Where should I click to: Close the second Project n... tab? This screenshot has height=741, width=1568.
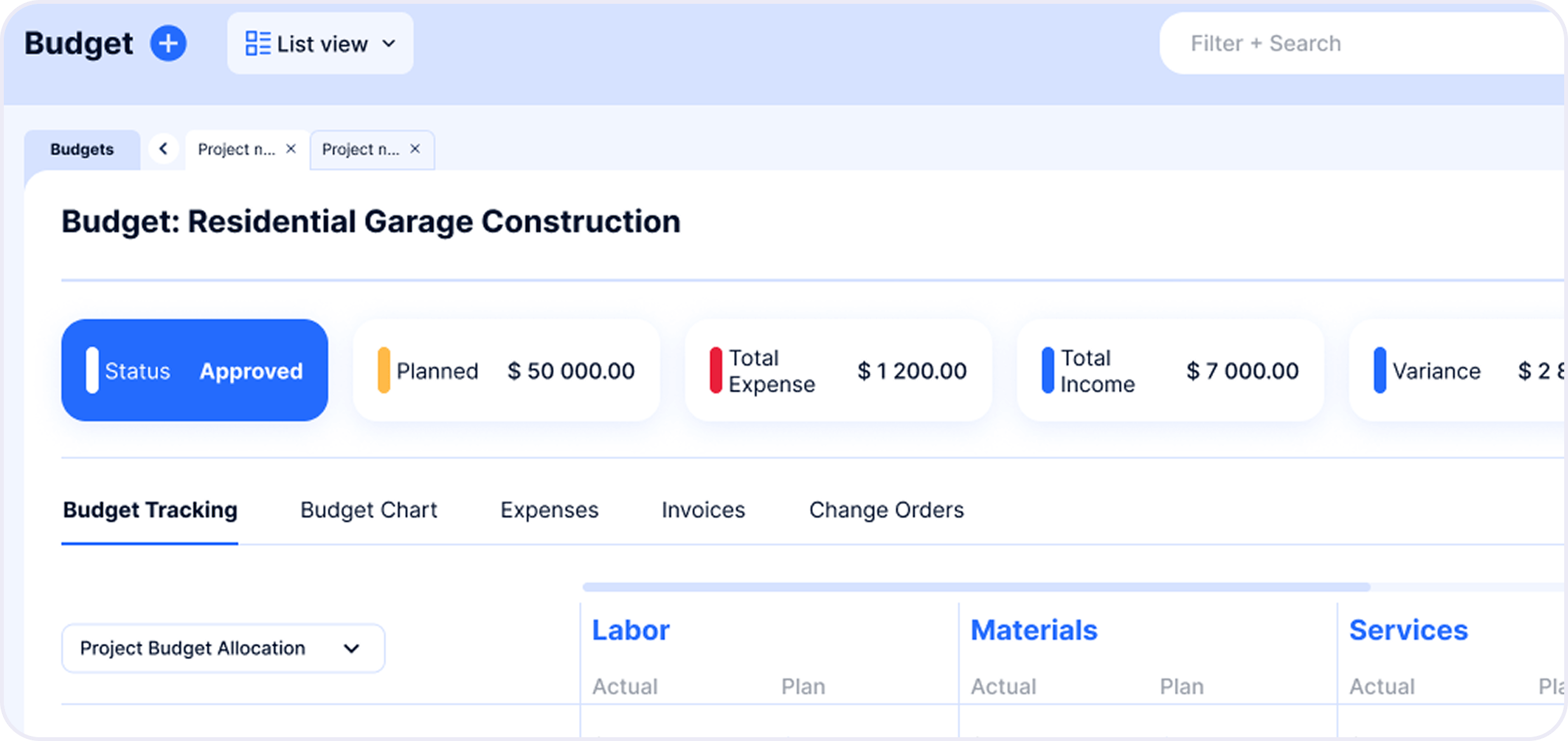tap(415, 149)
